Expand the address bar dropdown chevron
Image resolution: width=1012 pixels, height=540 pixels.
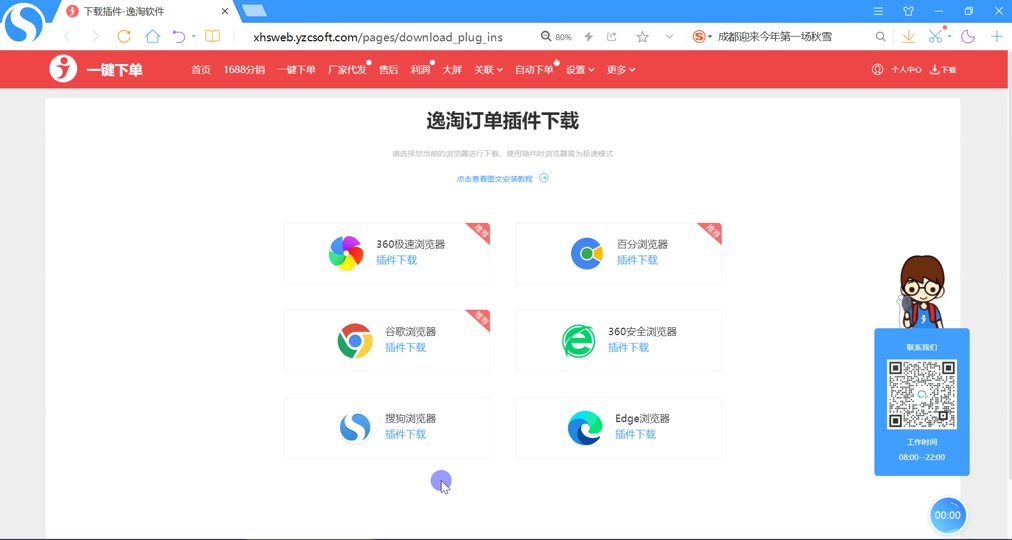[669, 37]
